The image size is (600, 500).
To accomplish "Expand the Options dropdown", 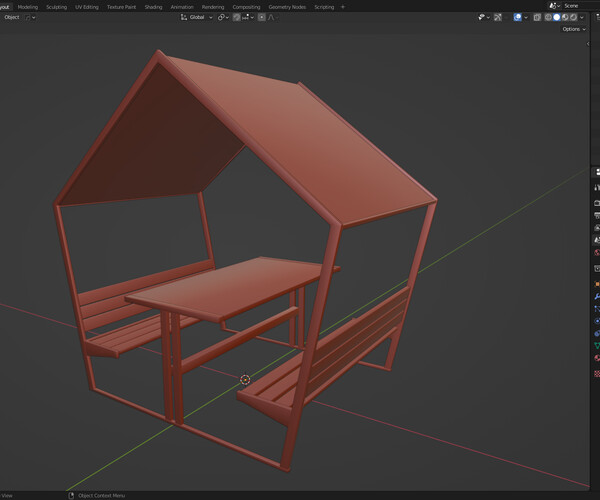I will (x=574, y=29).
